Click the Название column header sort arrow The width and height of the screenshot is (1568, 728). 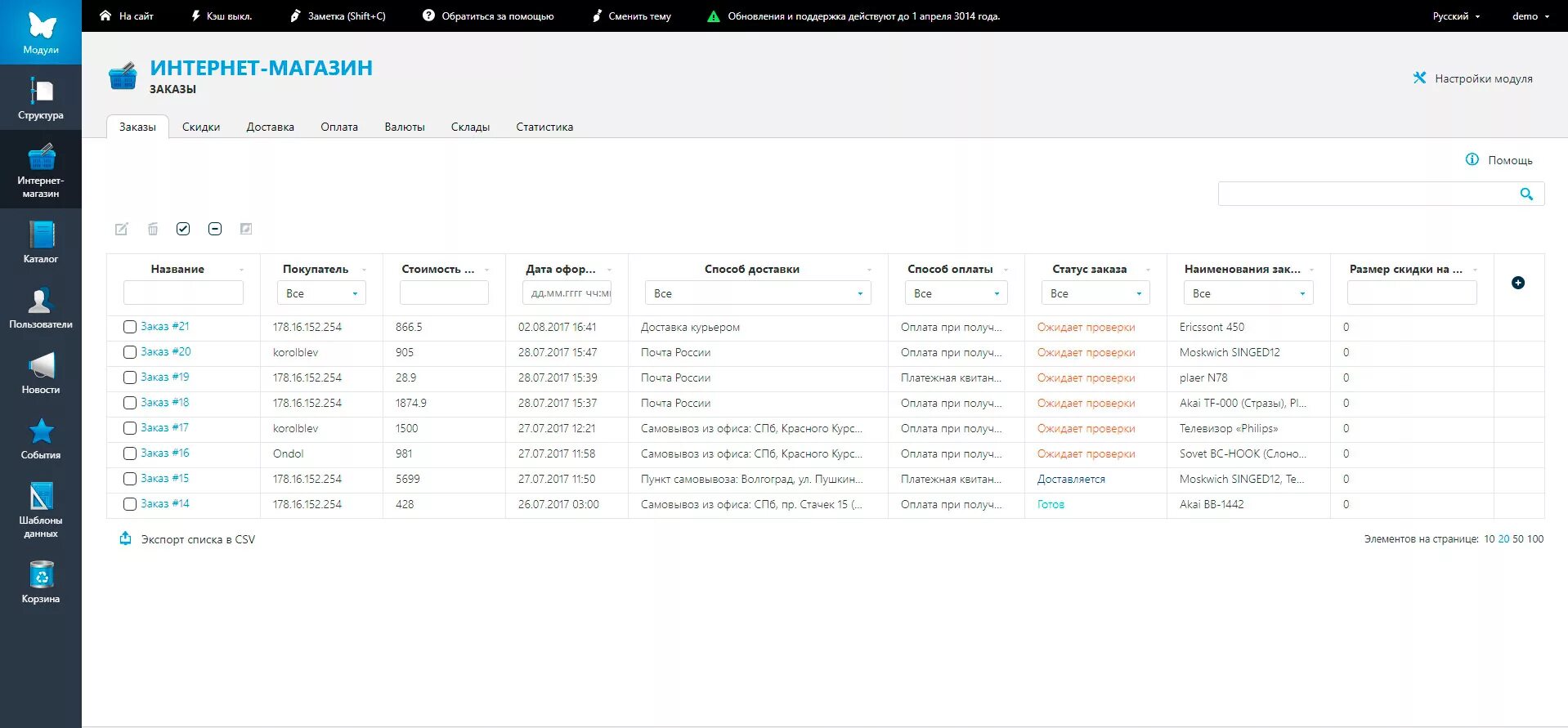pyautogui.click(x=241, y=270)
